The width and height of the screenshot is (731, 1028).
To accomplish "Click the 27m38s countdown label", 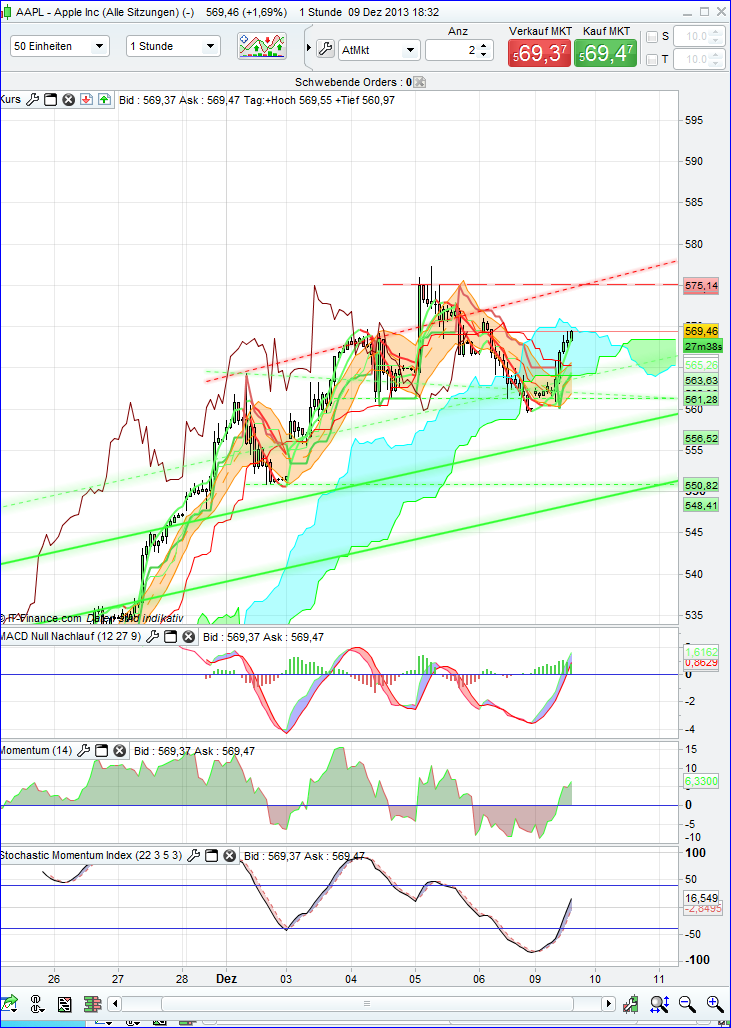I will pos(703,346).
